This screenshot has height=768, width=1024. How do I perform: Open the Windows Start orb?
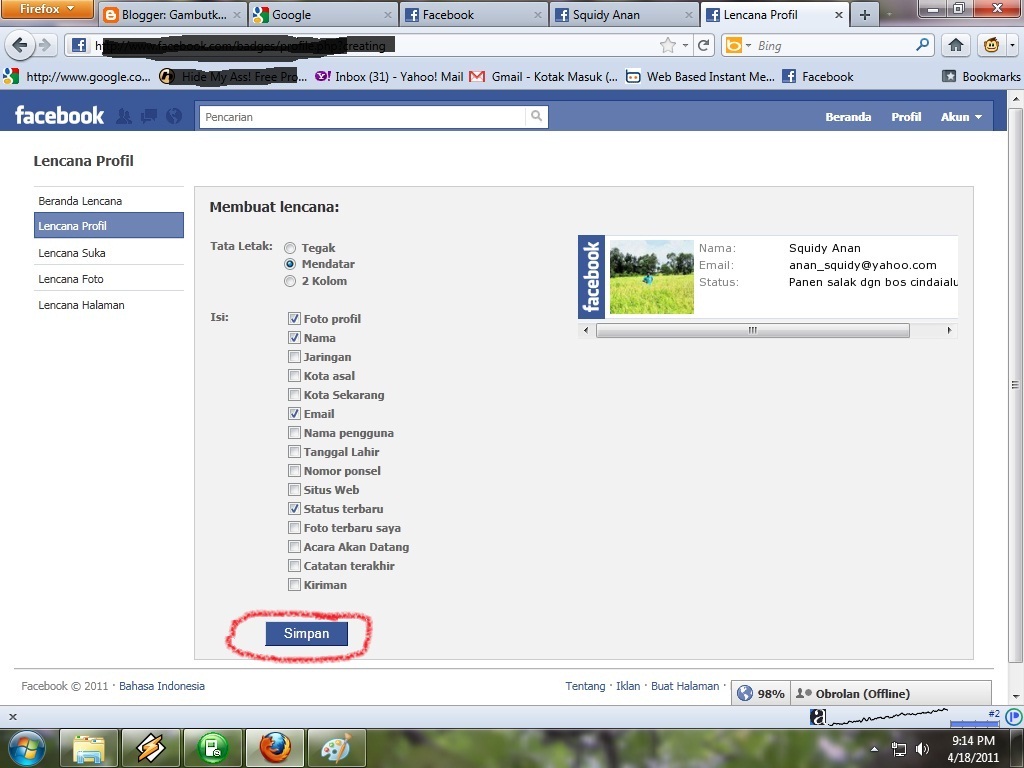point(26,748)
